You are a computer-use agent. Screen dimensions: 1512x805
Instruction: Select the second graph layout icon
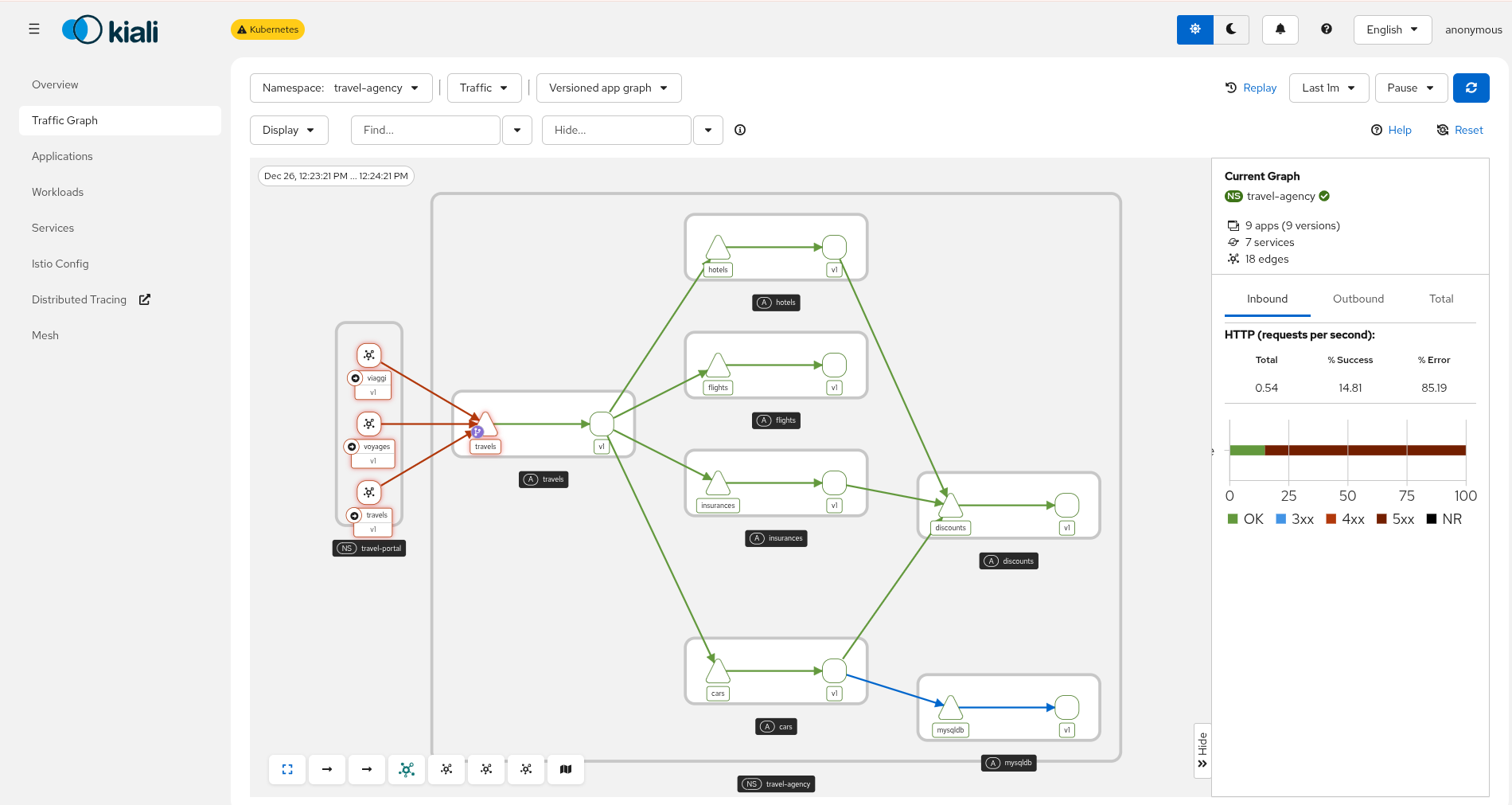[x=446, y=769]
